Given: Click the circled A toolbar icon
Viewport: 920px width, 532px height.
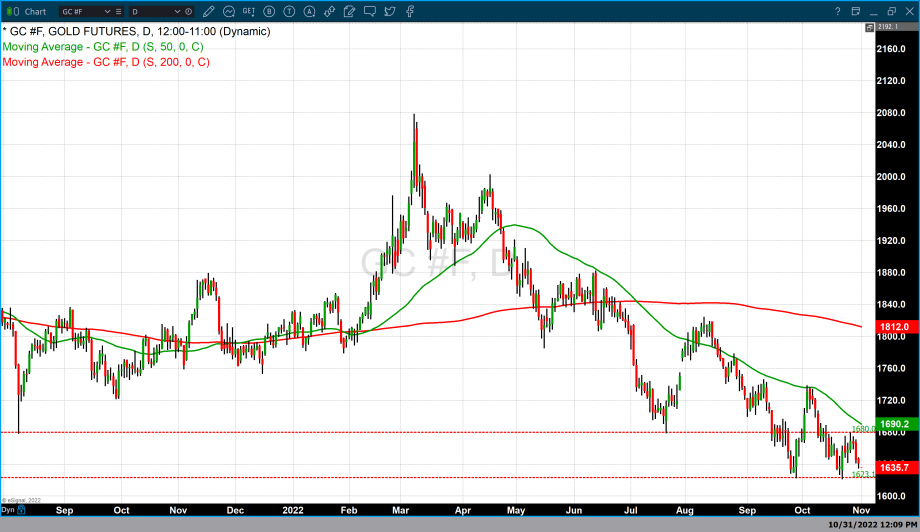Looking at the screenshot, I should pos(309,11).
